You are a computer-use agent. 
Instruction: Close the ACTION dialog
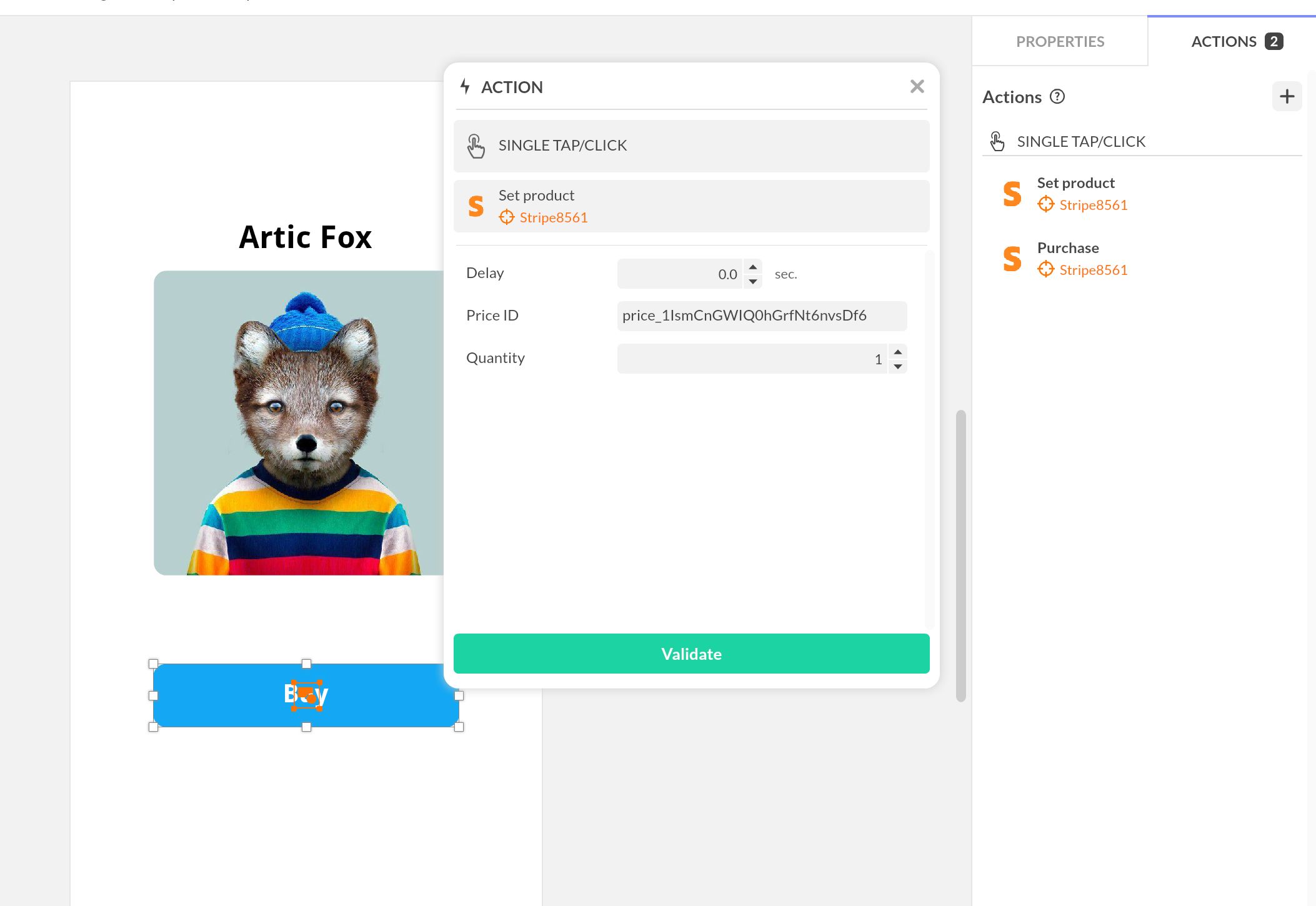click(917, 86)
